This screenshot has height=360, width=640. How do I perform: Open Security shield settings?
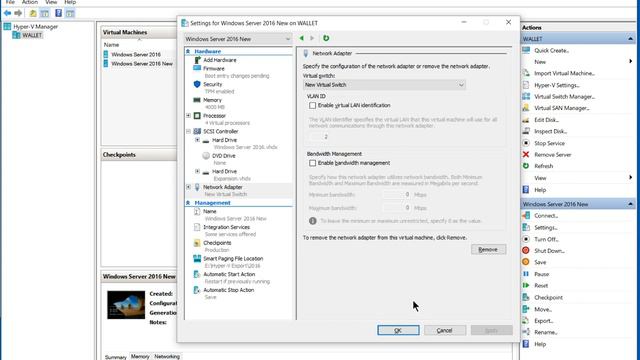[x=213, y=84]
